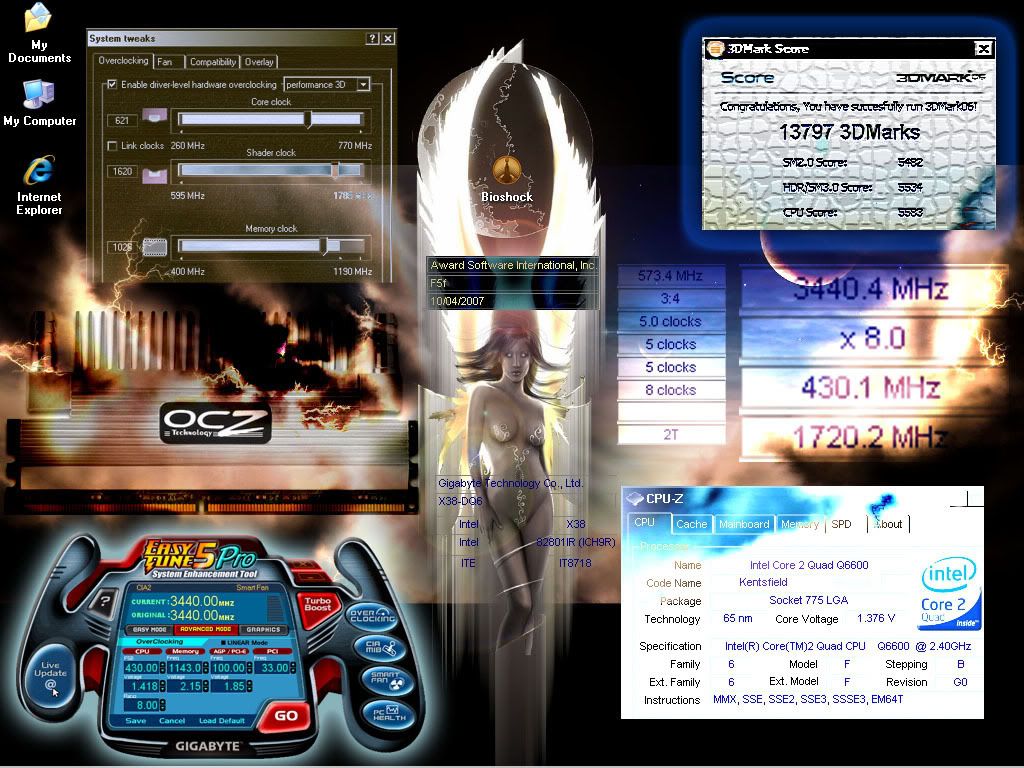Click the 13797 3DMarks score text
The width and height of the screenshot is (1024, 768).
[x=849, y=133]
